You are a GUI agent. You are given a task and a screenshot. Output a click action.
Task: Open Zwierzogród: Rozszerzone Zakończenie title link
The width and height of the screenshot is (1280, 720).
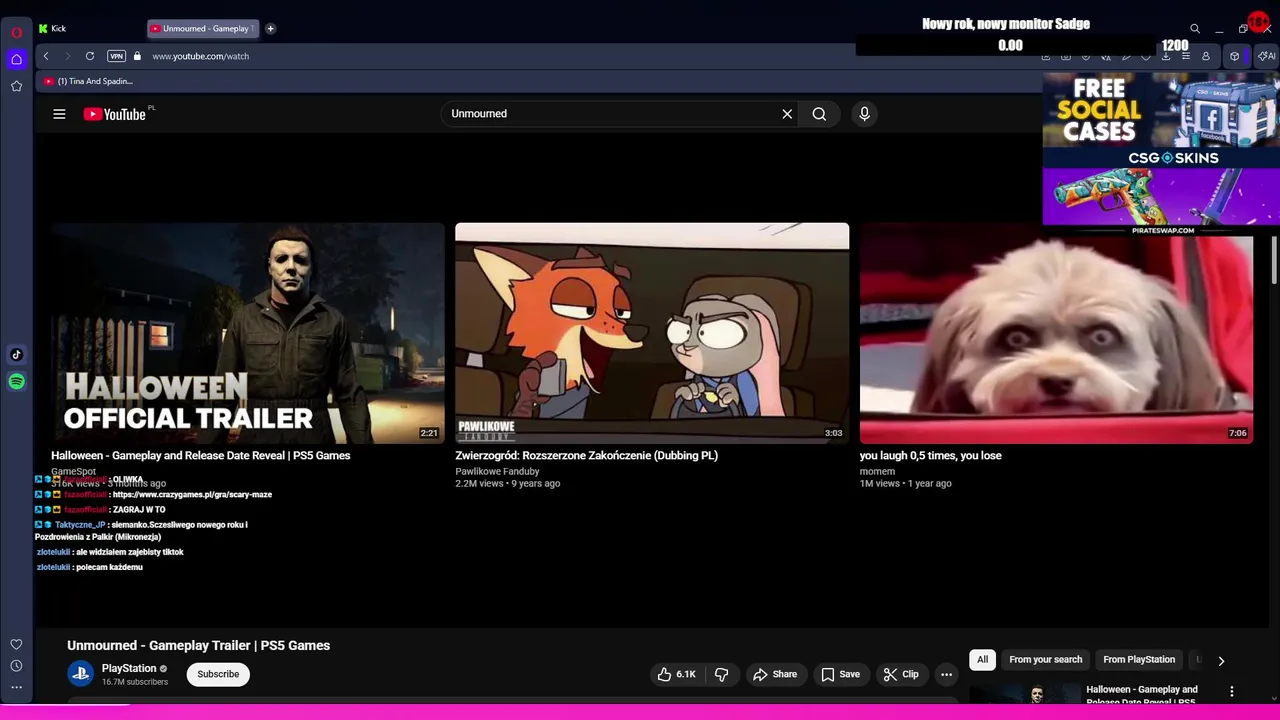click(587, 455)
